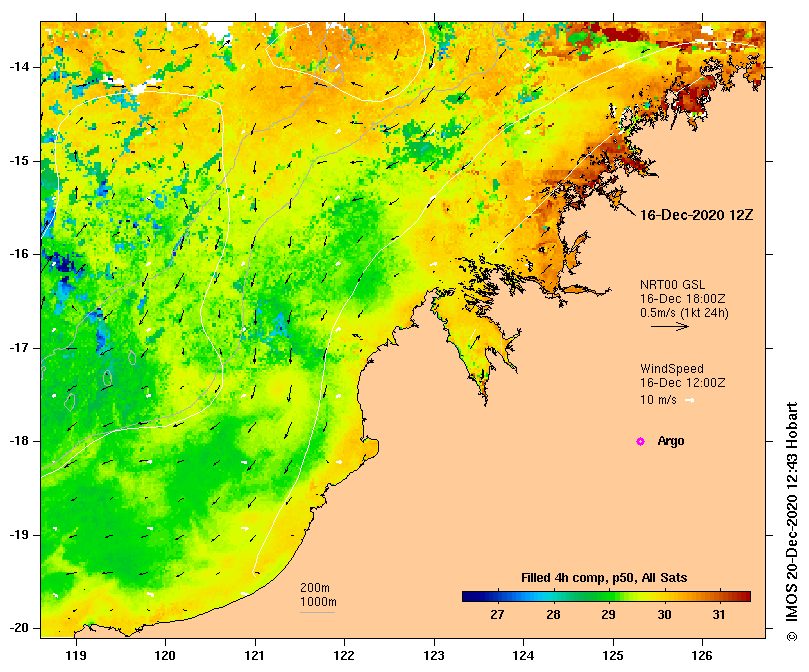Click the "16-Dec 18:00Z" timestamp
809x672 pixels.
(x=683, y=299)
